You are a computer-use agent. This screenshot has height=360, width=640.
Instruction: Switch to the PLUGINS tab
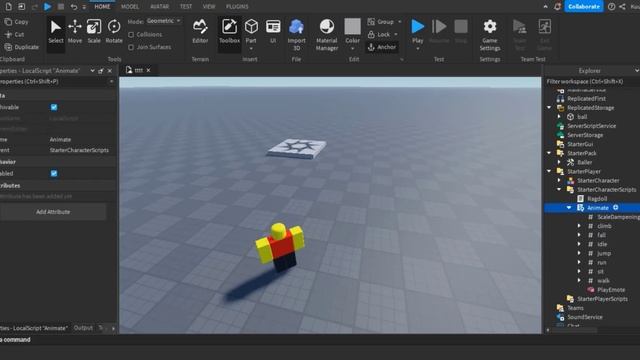point(237,7)
